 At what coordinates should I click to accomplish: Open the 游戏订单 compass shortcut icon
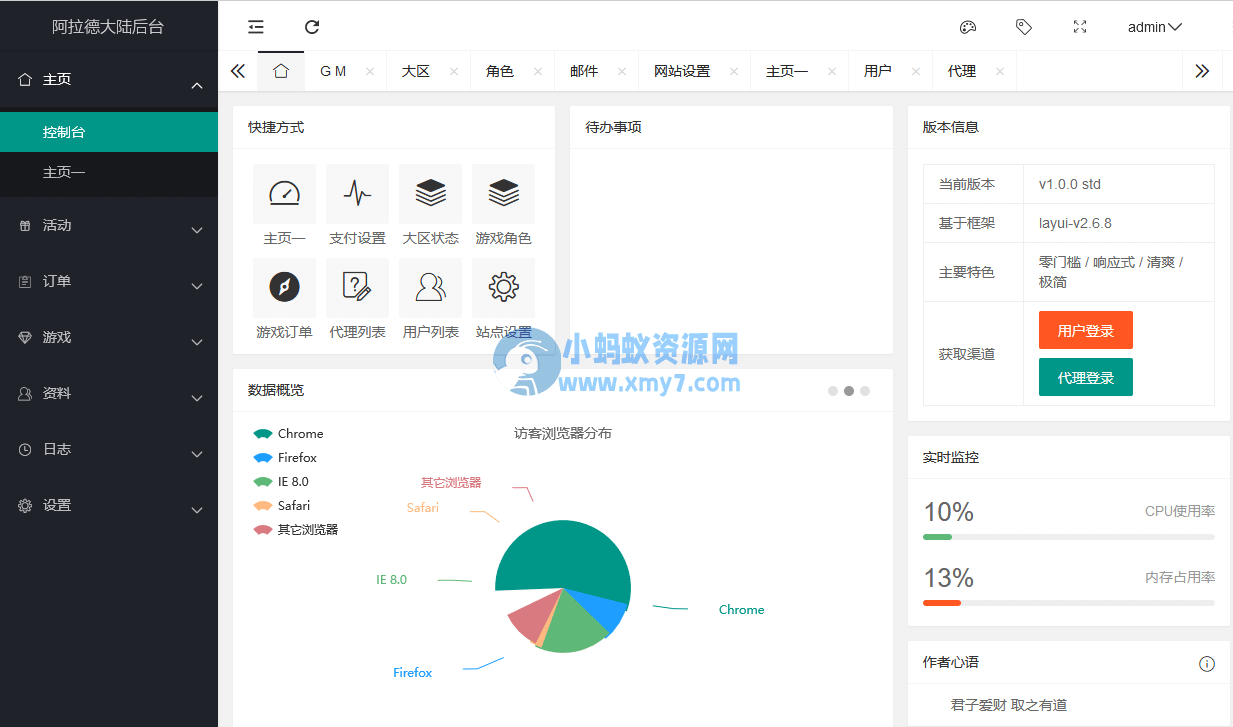[x=284, y=288]
